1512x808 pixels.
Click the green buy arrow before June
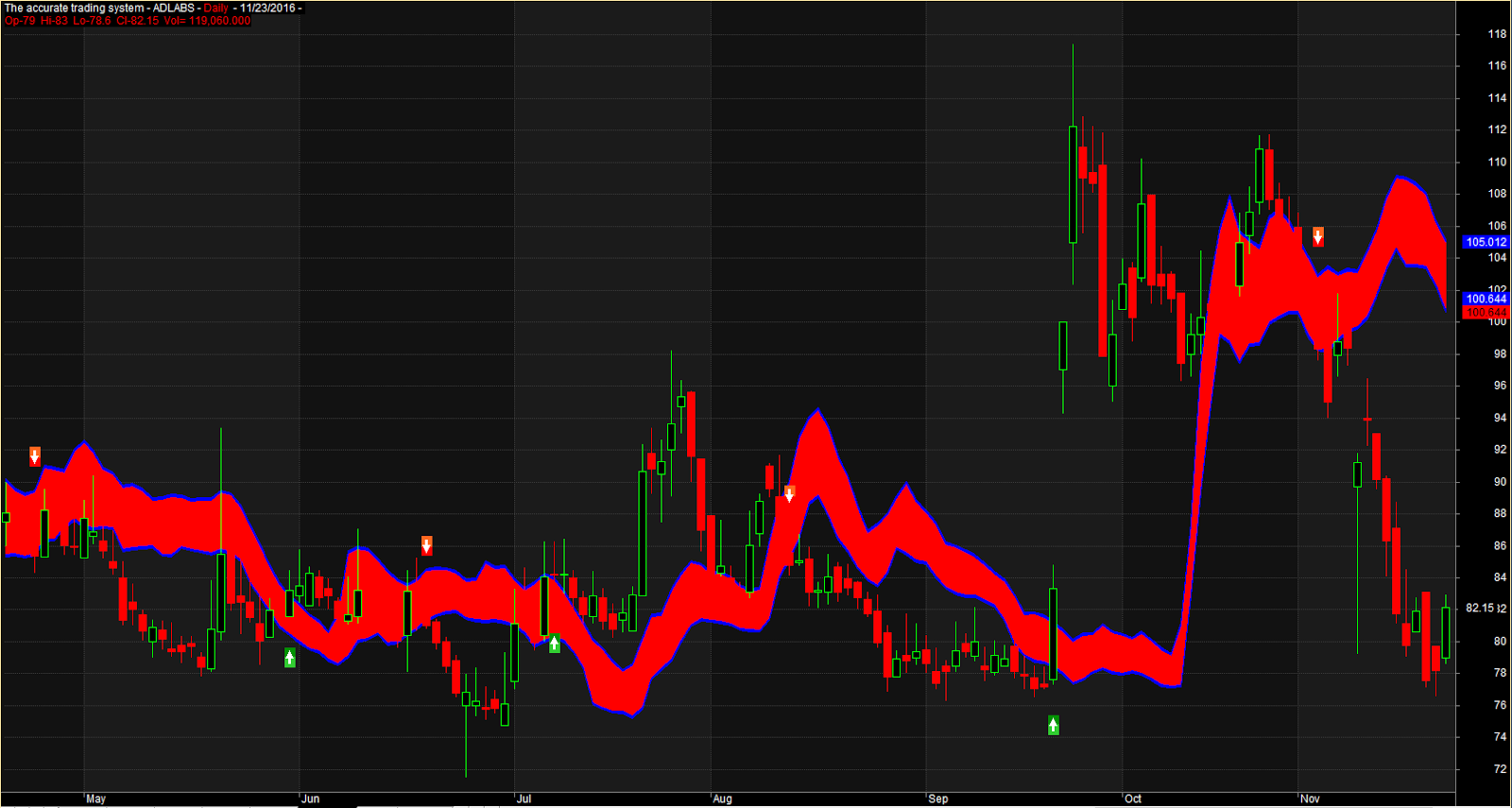289,657
